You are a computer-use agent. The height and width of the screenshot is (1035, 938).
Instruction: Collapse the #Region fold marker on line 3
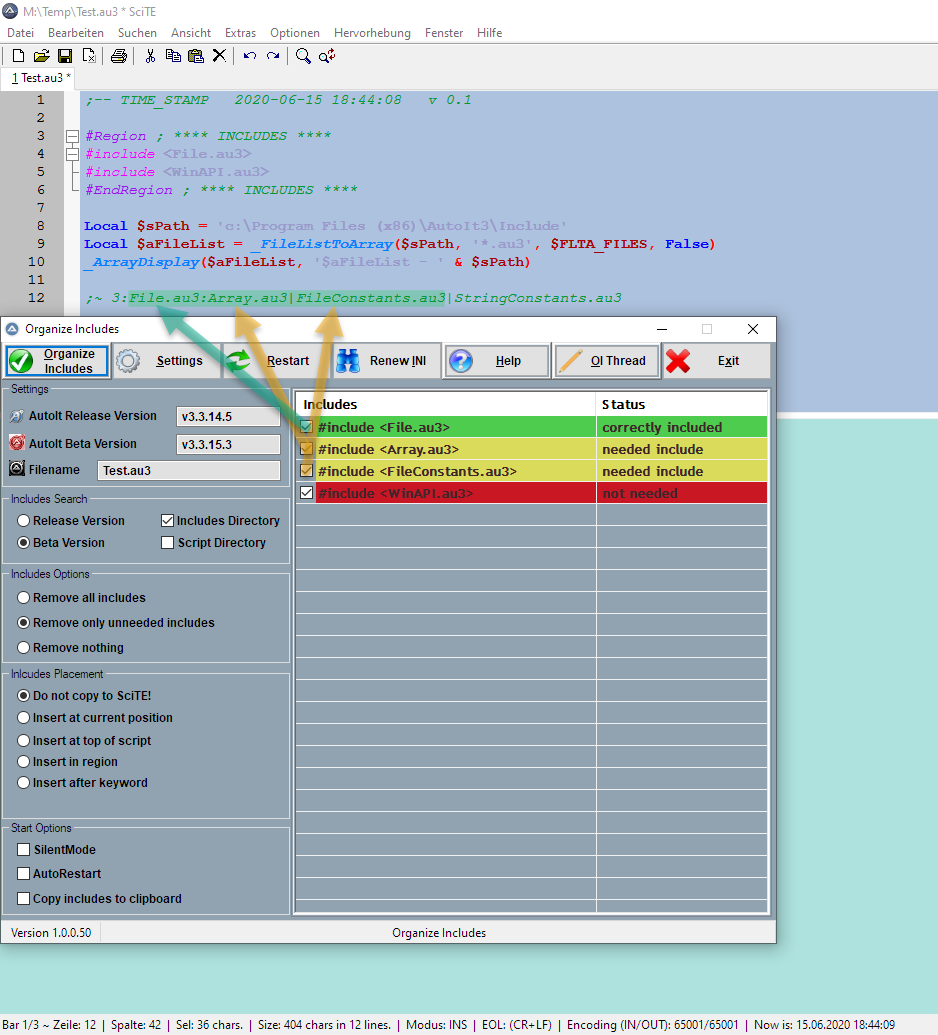[x=71, y=136]
